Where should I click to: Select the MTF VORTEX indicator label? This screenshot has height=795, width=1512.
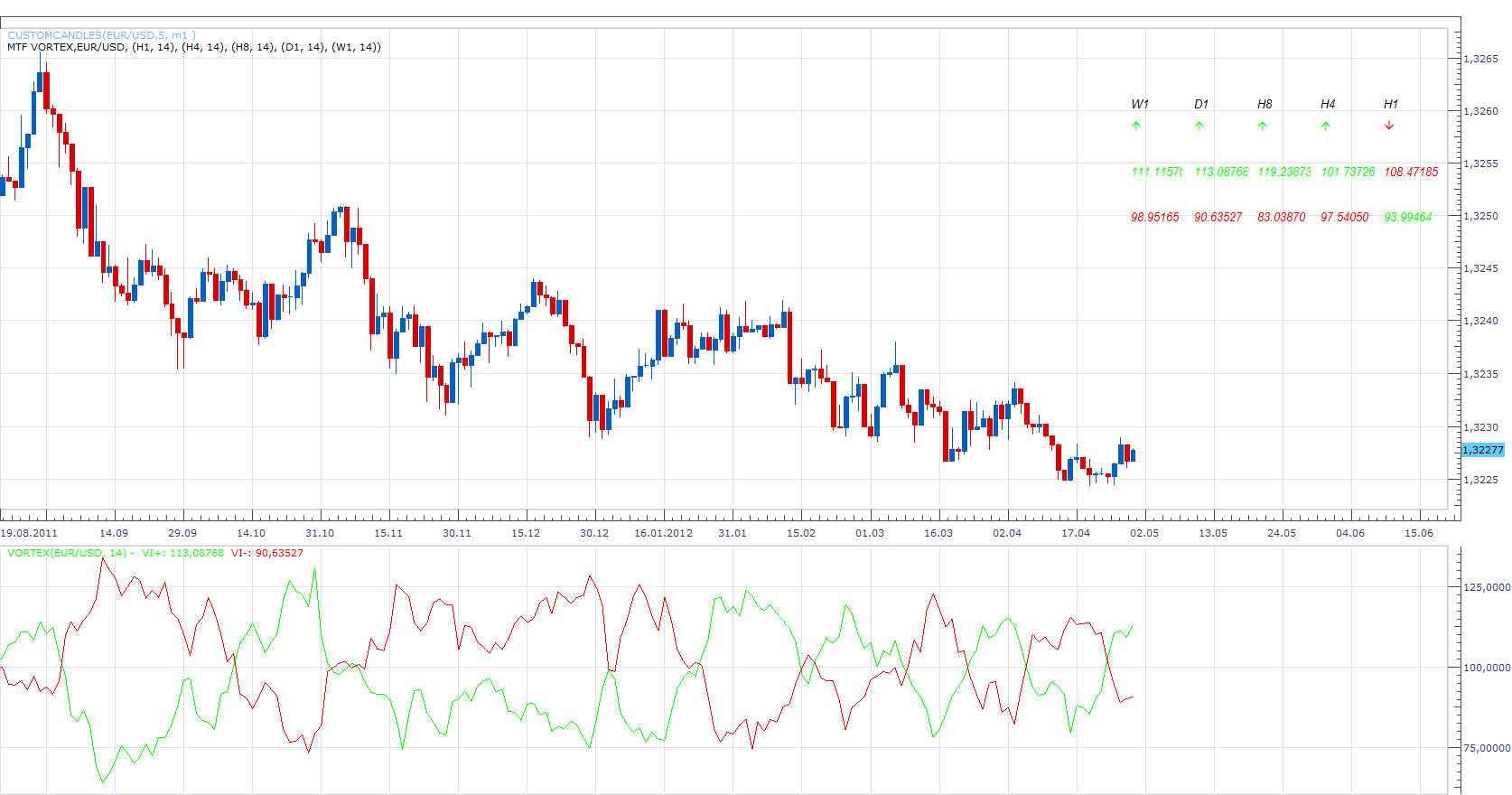point(194,47)
